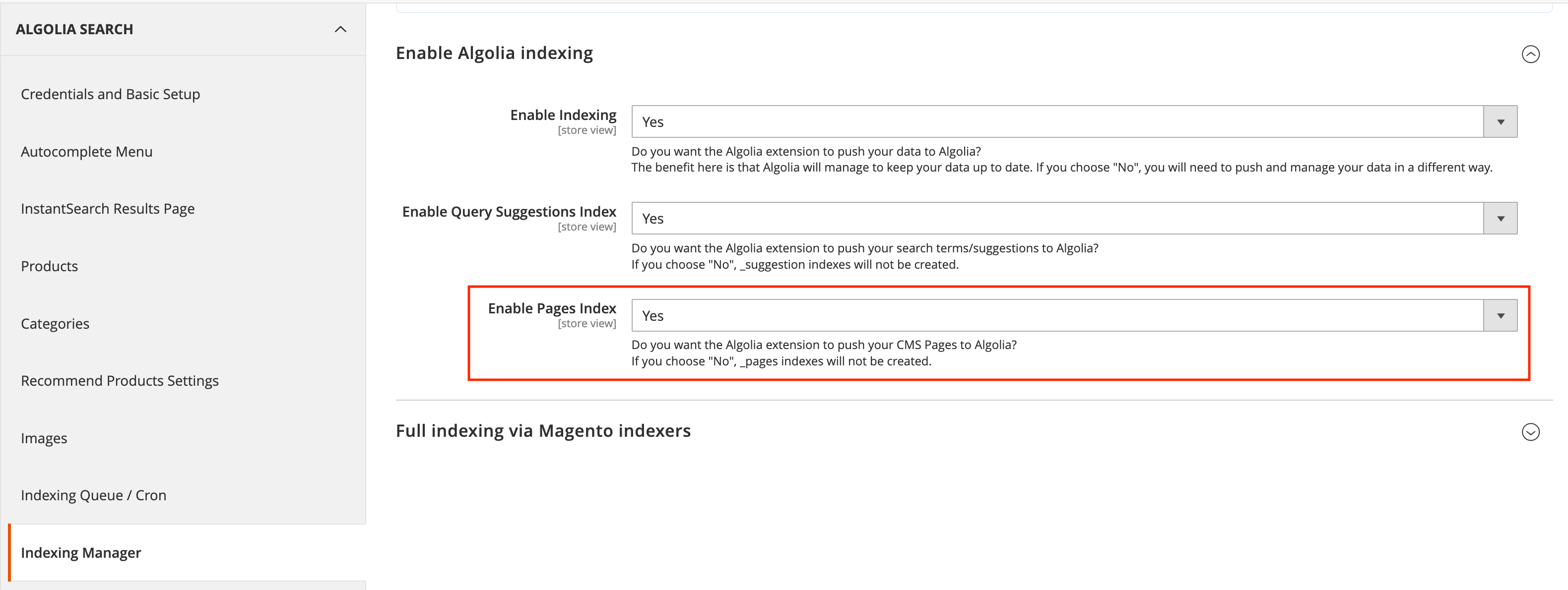Image resolution: width=1568 pixels, height=590 pixels.
Task: Select Products in the sidebar
Action: (x=49, y=266)
